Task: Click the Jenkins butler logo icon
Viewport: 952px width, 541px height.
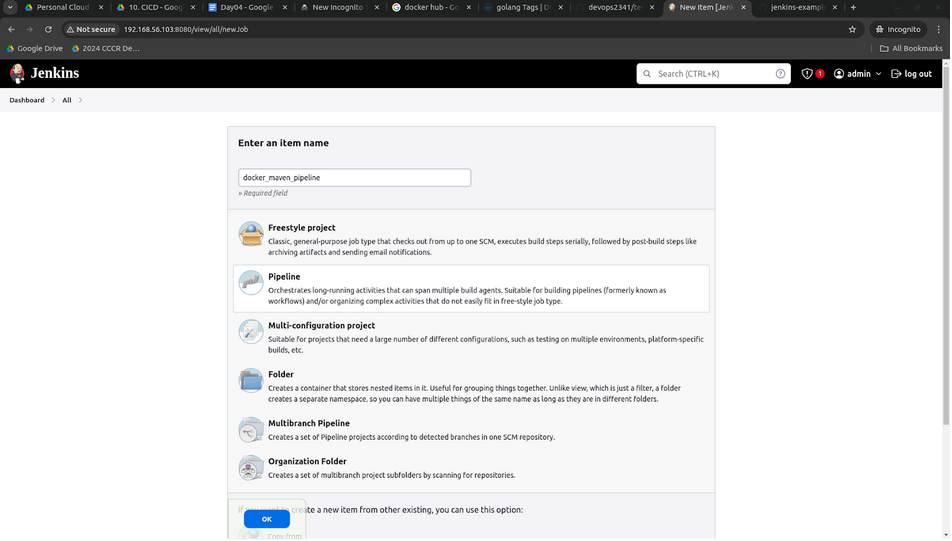Action: tap(18, 73)
